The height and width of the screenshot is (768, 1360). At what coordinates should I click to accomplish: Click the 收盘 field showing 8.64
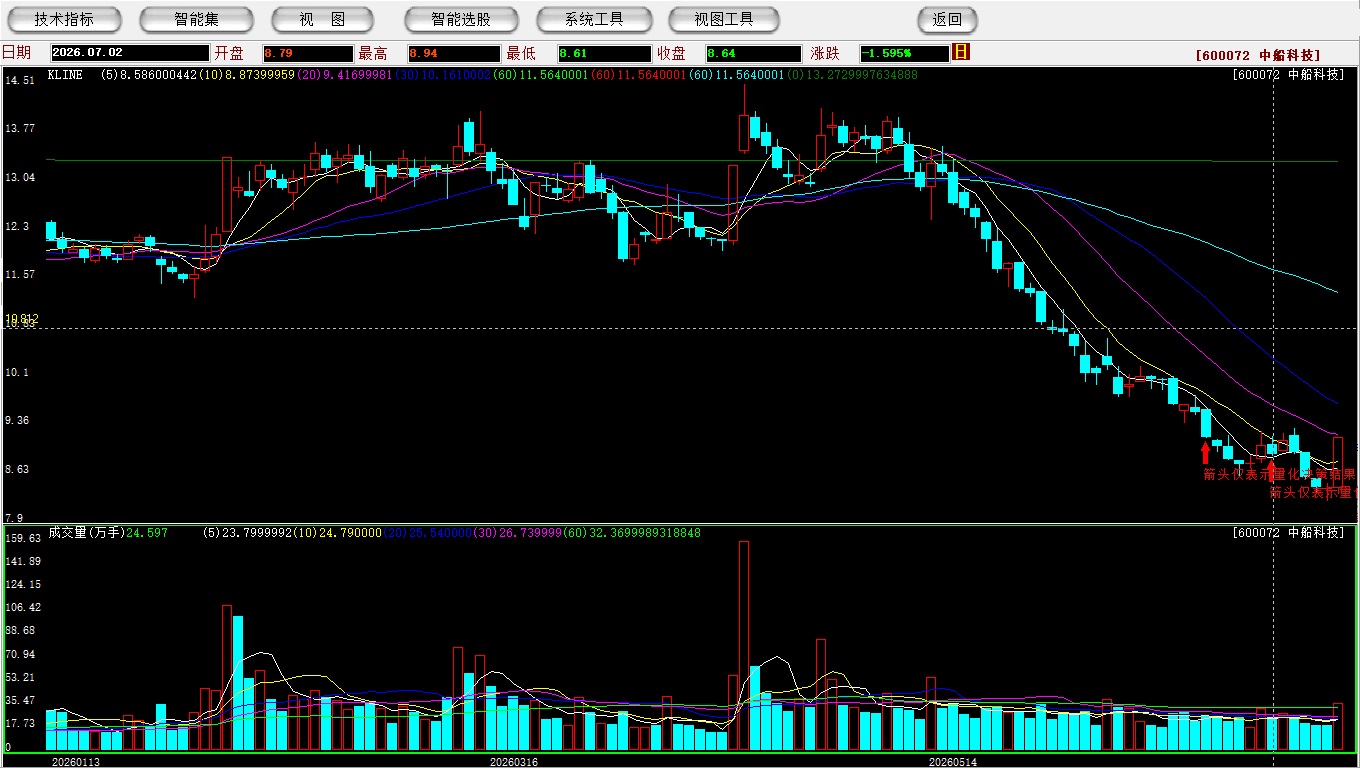(753, 53)
